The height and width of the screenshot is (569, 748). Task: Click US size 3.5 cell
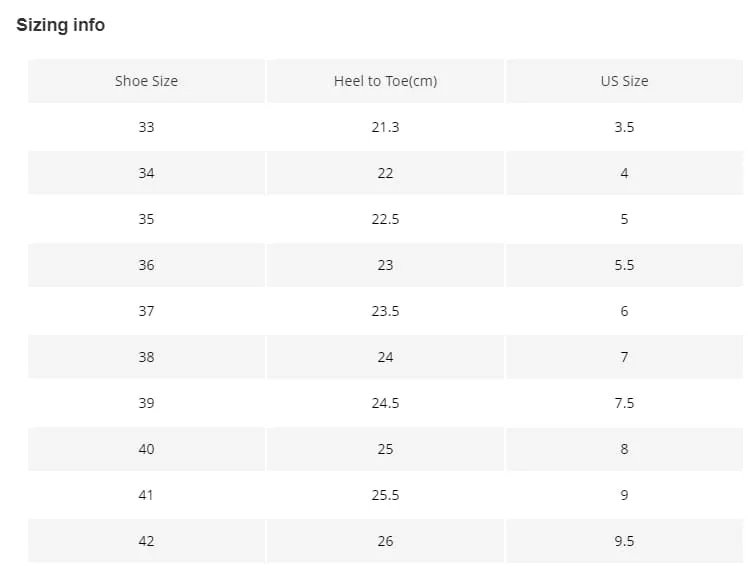click(x=624, y=127)
